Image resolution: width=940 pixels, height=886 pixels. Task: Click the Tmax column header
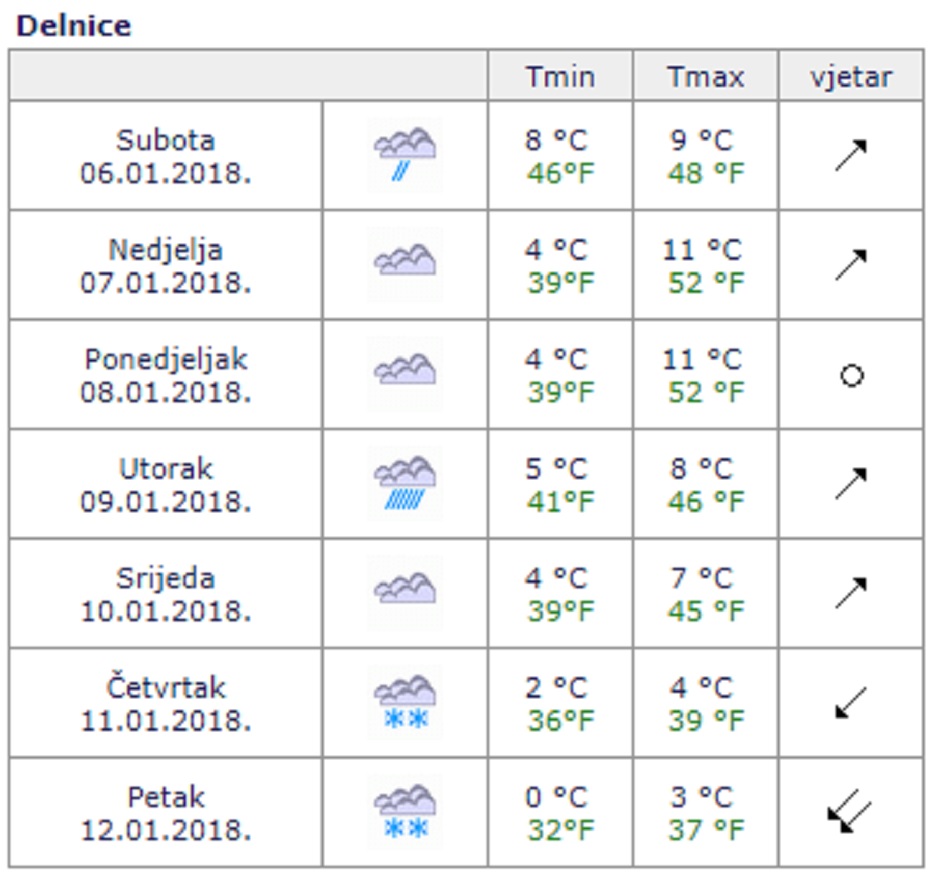click(x=706, y=77)
